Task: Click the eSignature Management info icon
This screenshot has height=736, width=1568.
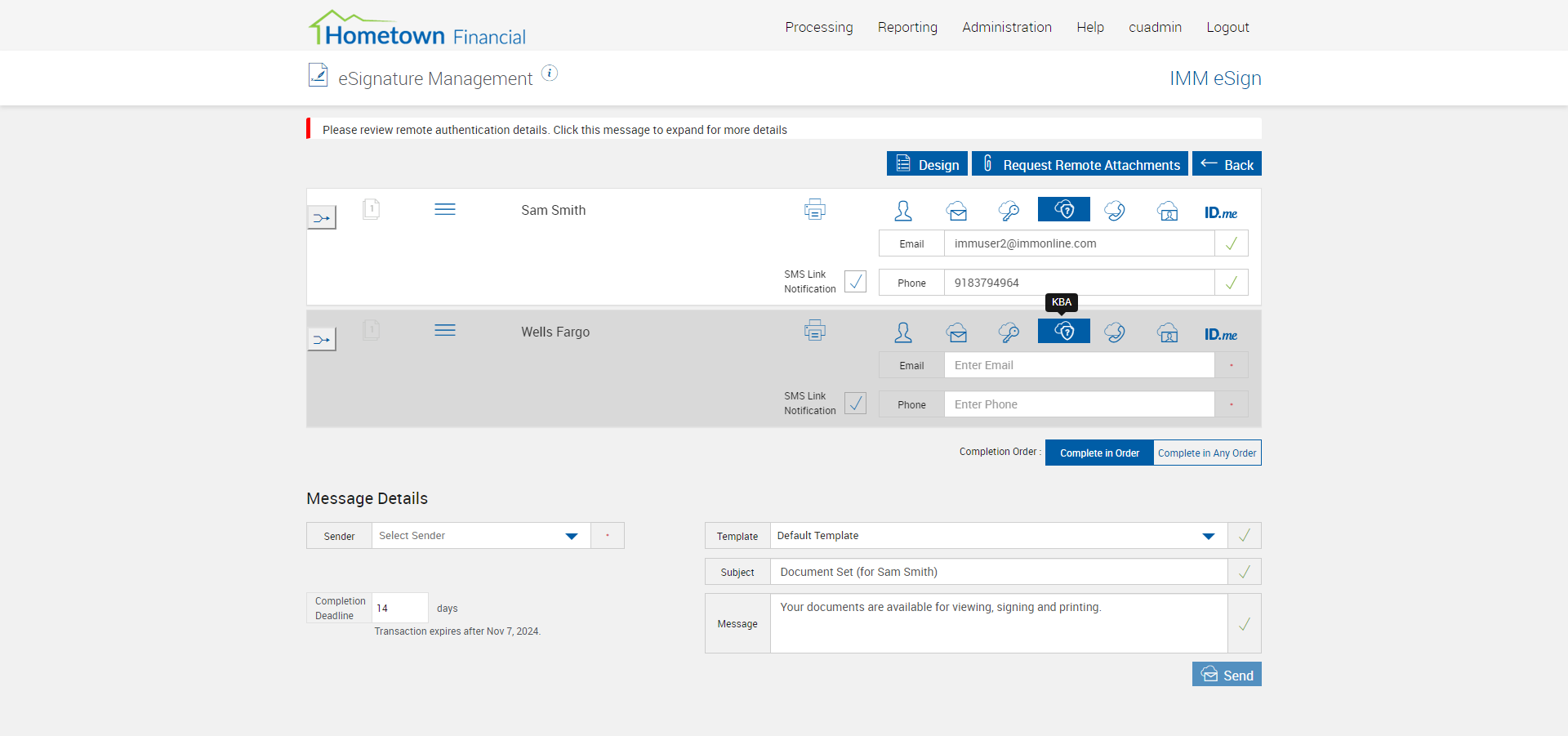Action: tap(550, 74)
